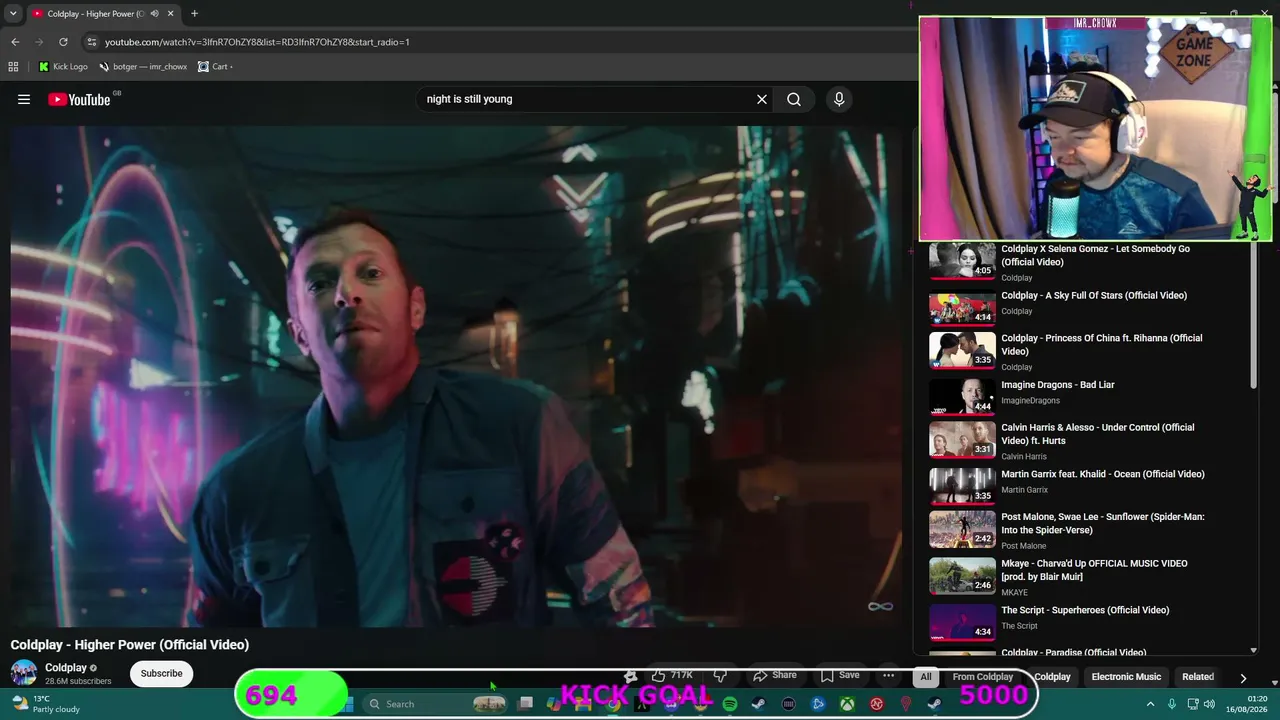Select the Coldplay filter chip
The height and width of the screenshot is (720, 1280).
pyautogui.click(x=1052, y=677)
